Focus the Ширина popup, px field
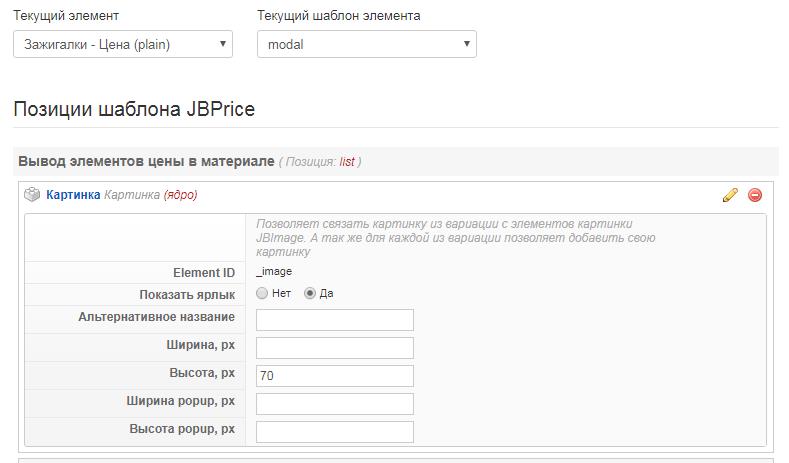The height and width of the screenshot is (463, 789). click(x=335, y=404)
